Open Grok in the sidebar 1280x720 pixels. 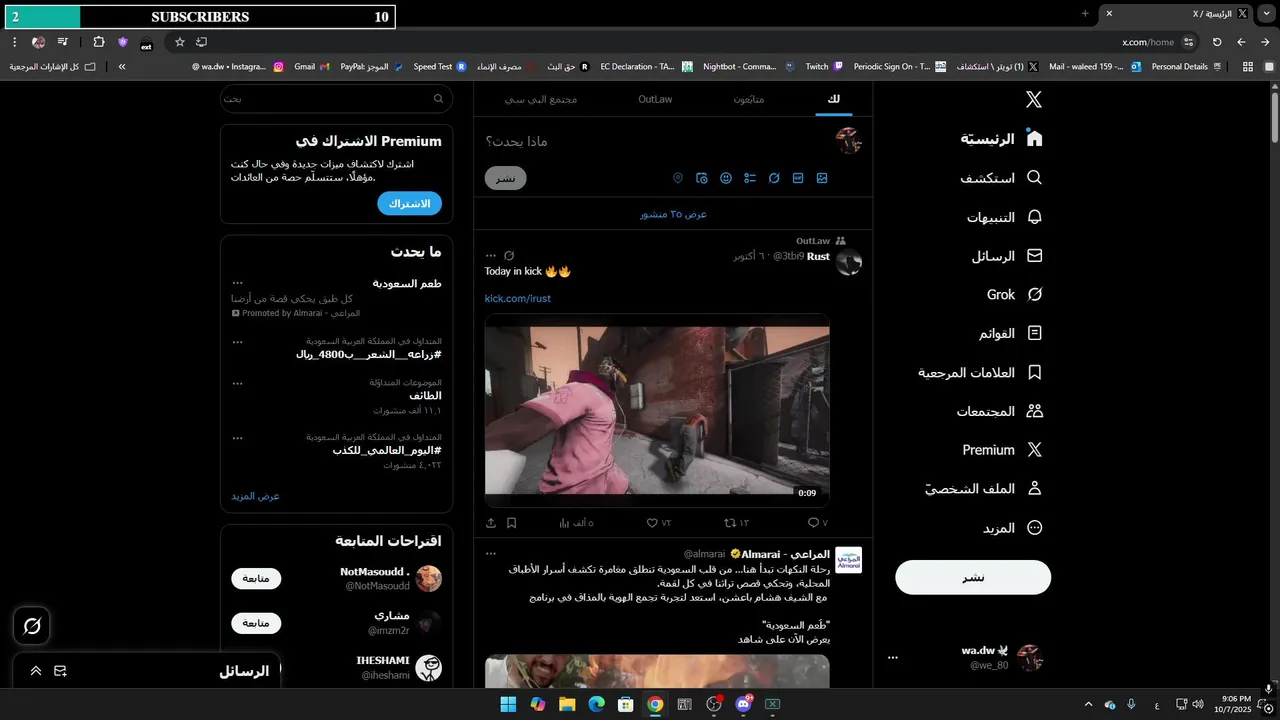click(x=1015, y=294)
